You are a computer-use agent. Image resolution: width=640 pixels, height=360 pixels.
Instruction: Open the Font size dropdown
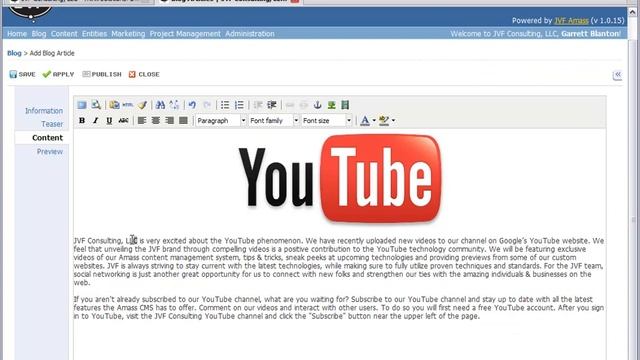pos(327,120)
